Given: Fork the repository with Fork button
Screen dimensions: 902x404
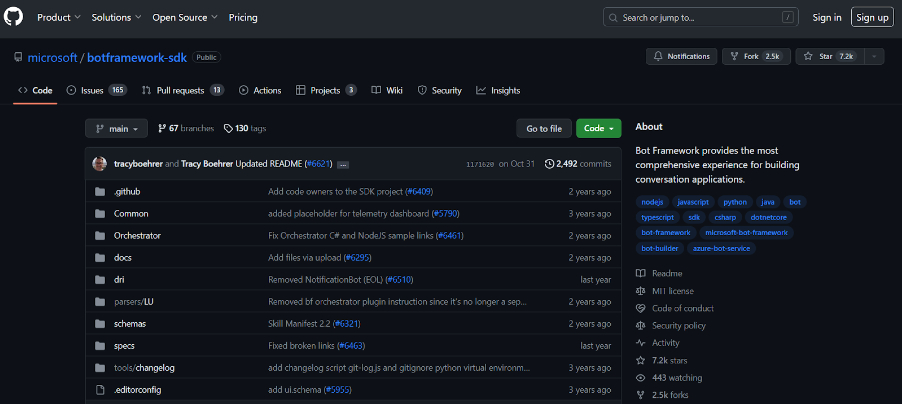Looking at the screenshot, I should pos(756,56).
